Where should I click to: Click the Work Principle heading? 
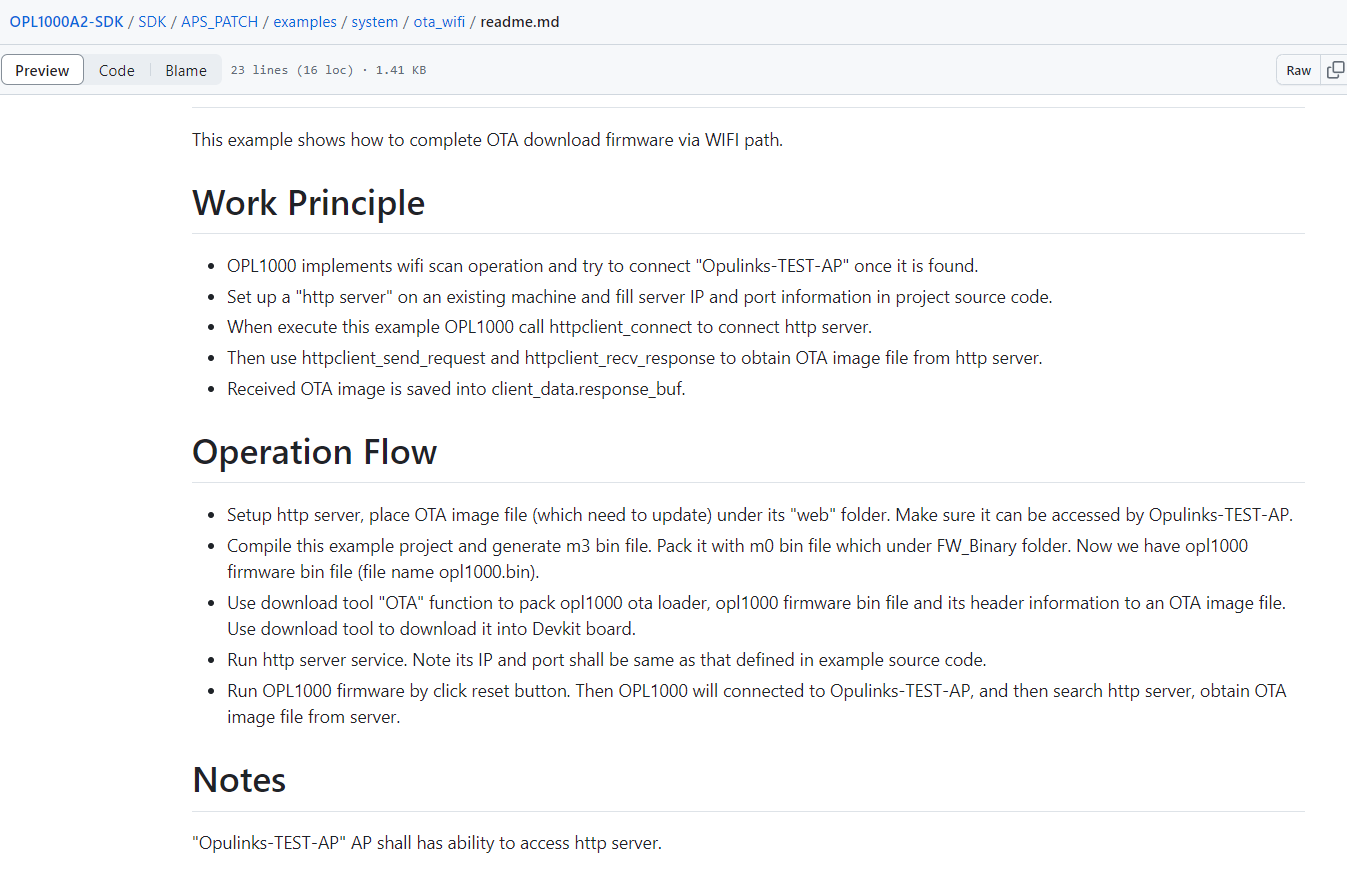tap(308, 203)
